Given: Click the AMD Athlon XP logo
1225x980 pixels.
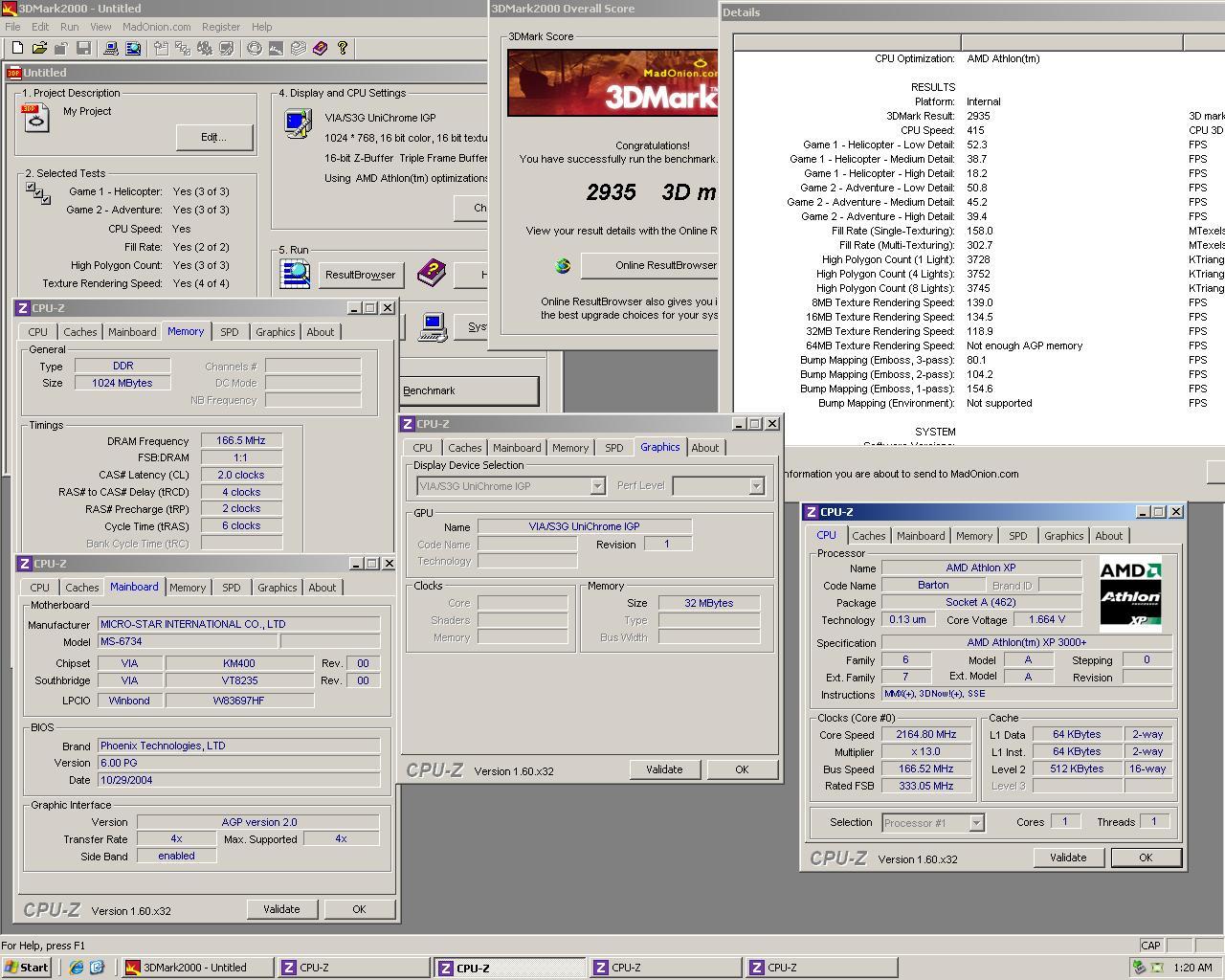Looking at the screenshot, I should (1129, 593).
